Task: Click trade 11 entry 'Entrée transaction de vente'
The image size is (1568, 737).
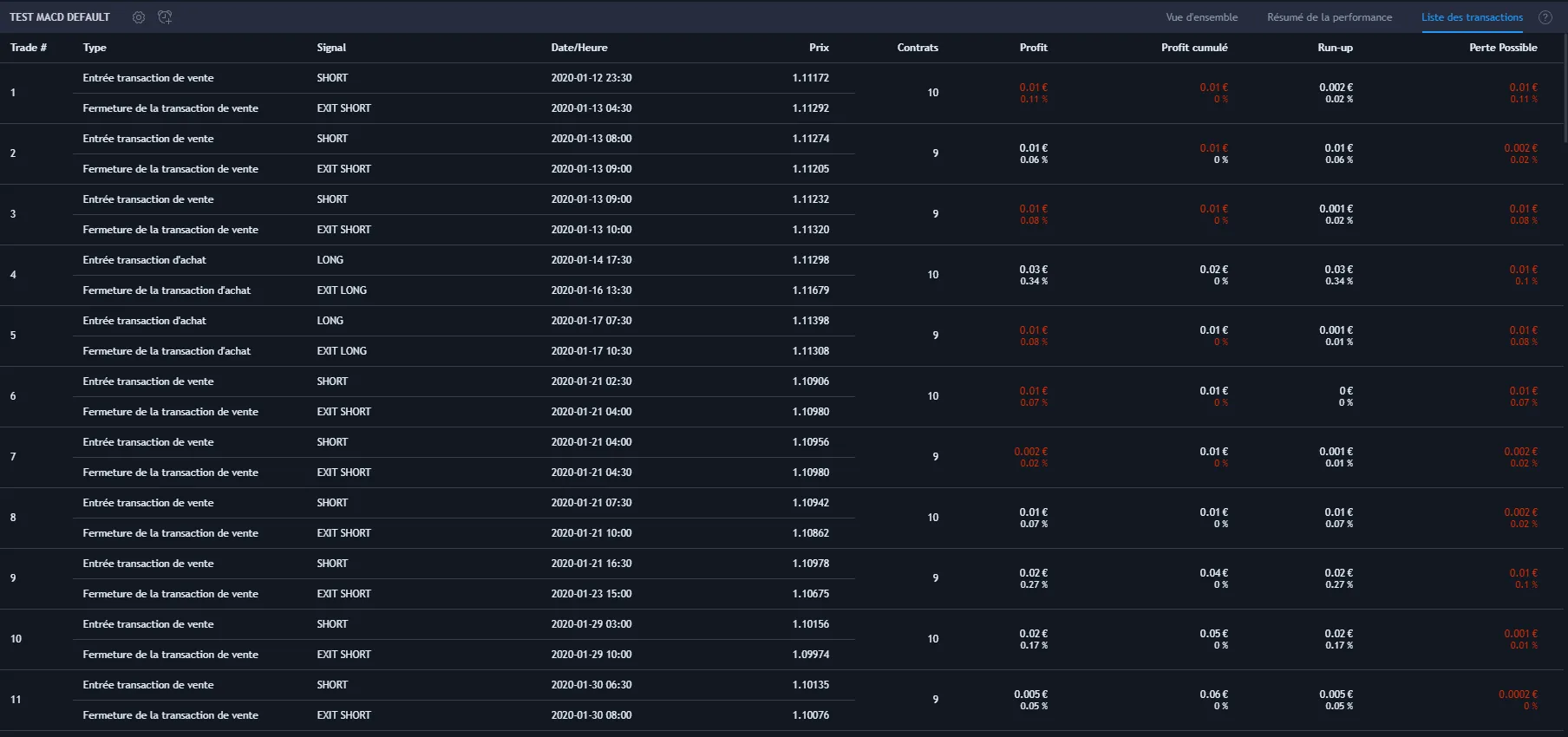Action: click(x=148, y=685)
